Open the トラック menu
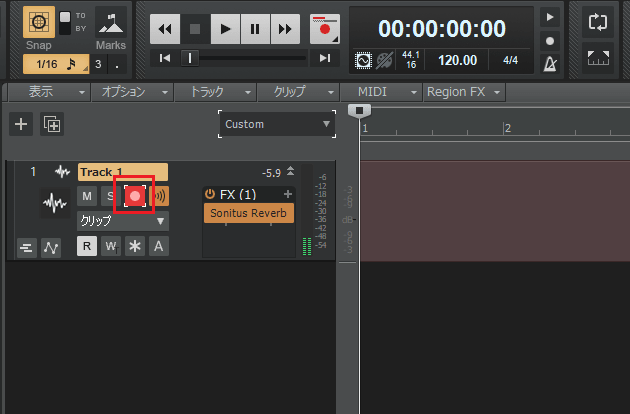 216,92
